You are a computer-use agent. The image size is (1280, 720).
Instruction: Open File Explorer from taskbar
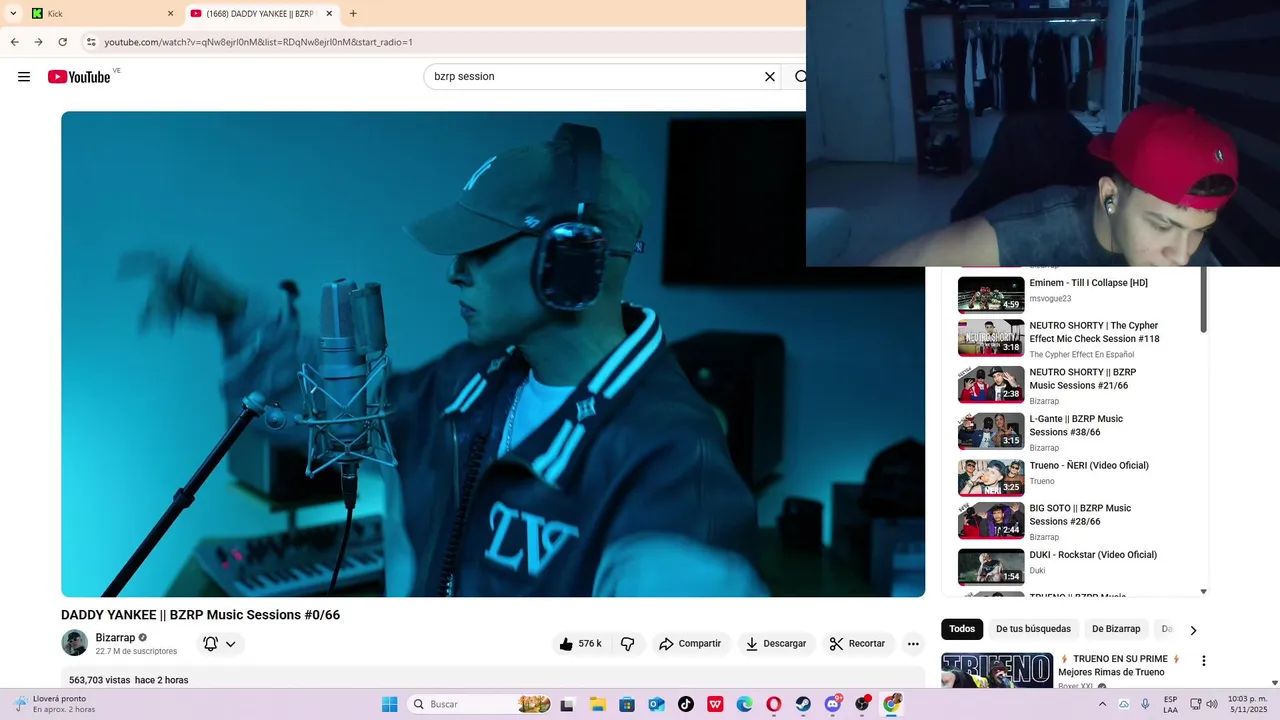pyautogui.click(x=597, y=704)
